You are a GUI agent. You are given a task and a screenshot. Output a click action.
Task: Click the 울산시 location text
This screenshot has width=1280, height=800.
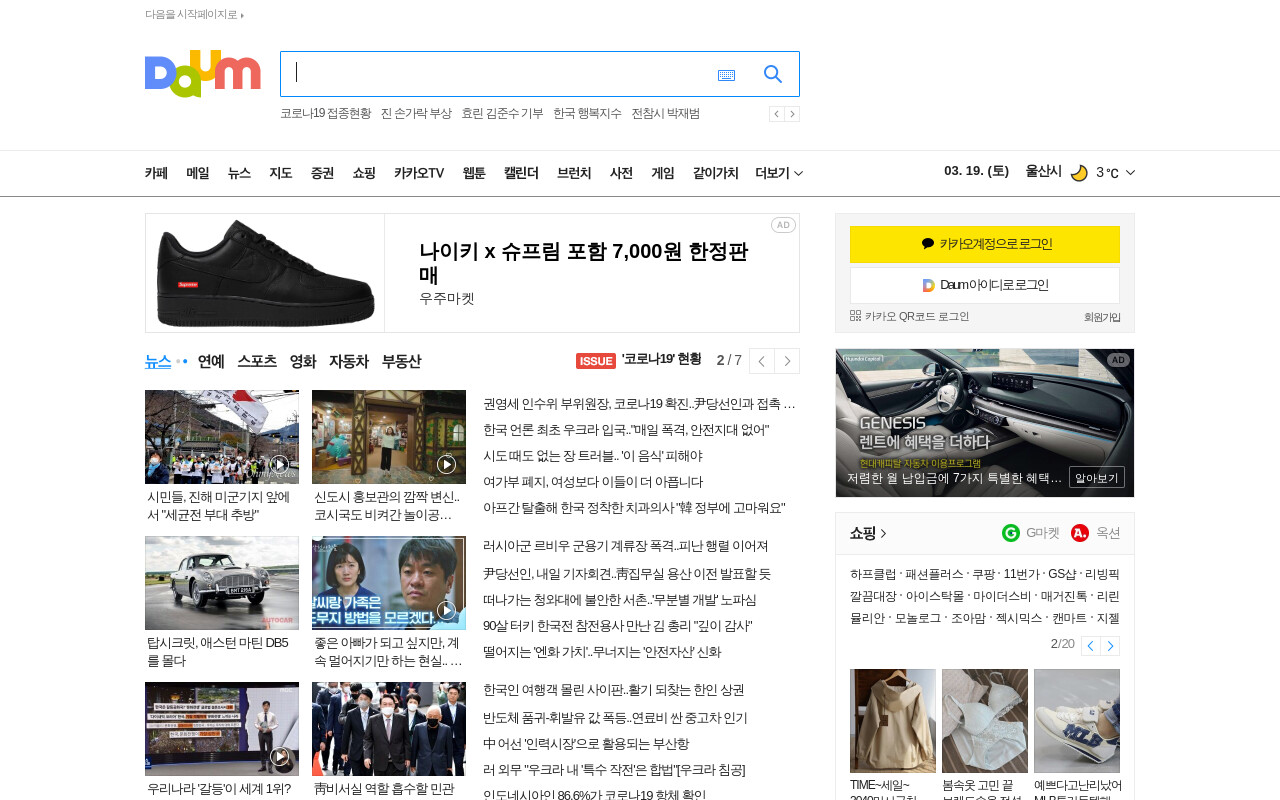1043,172
